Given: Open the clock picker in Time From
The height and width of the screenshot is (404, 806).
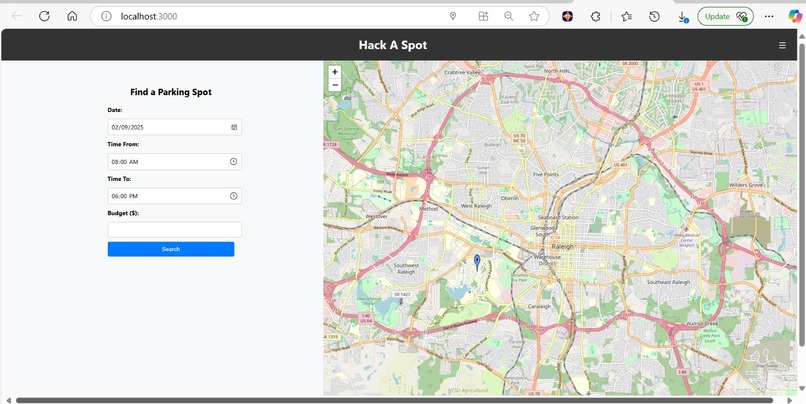Looking at the screenshot, I should coord(233,161).
